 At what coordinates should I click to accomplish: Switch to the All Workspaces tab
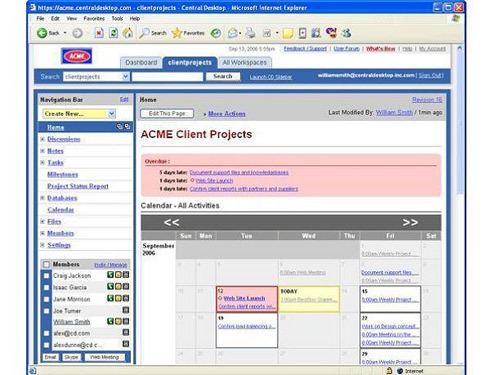245,63
